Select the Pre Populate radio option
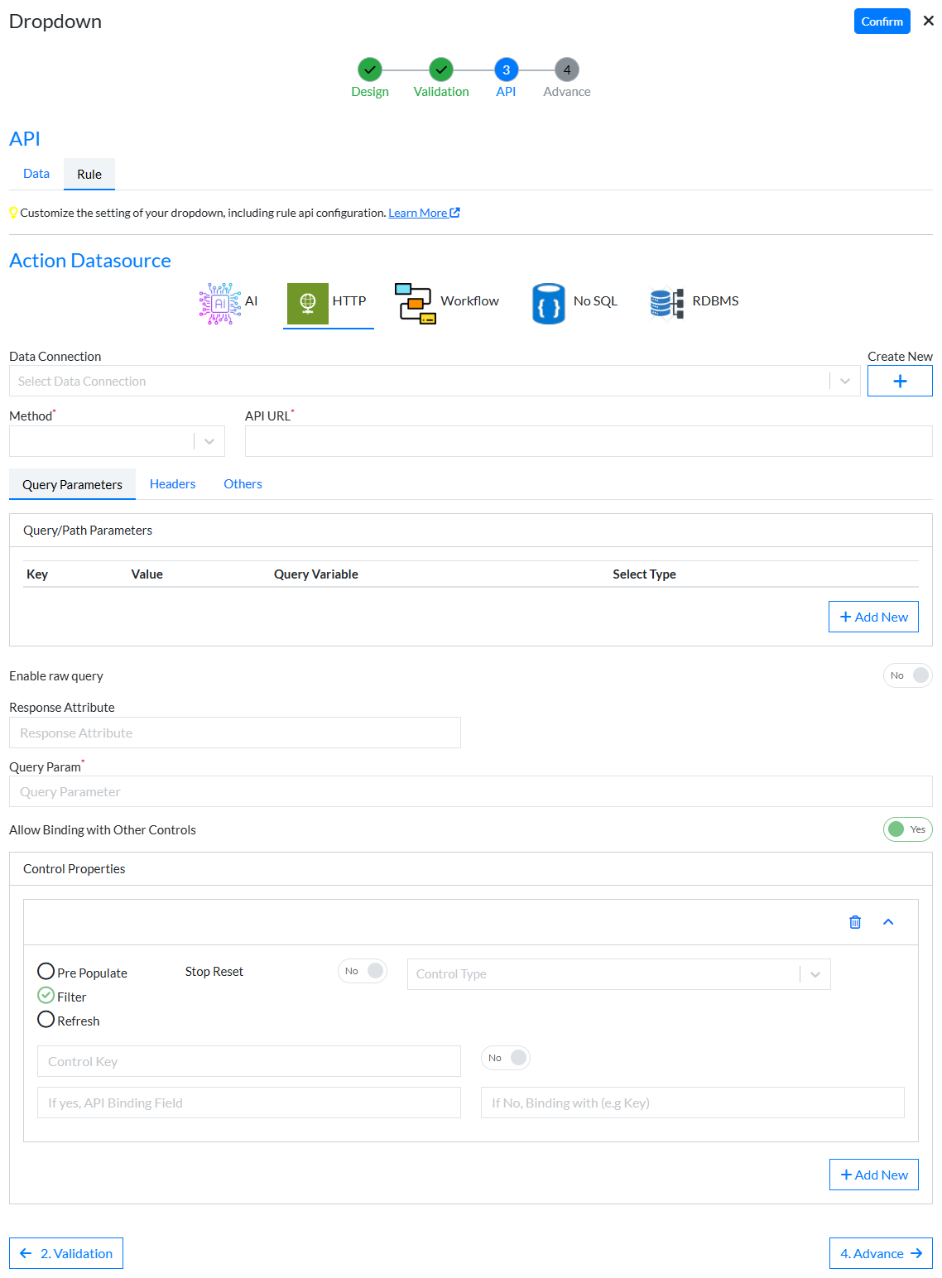Screen dimensions: 942x1278 pos(46,972)
